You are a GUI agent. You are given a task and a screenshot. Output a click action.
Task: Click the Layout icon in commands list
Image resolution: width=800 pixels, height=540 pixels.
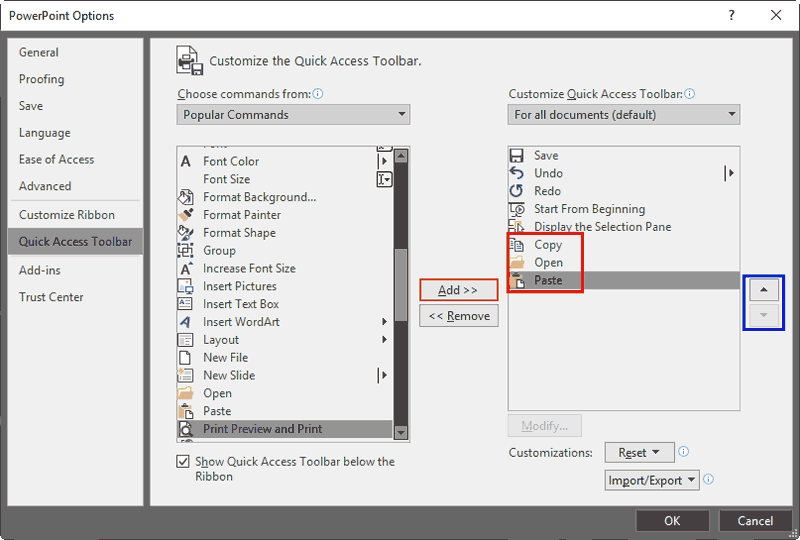click(185, 340)
